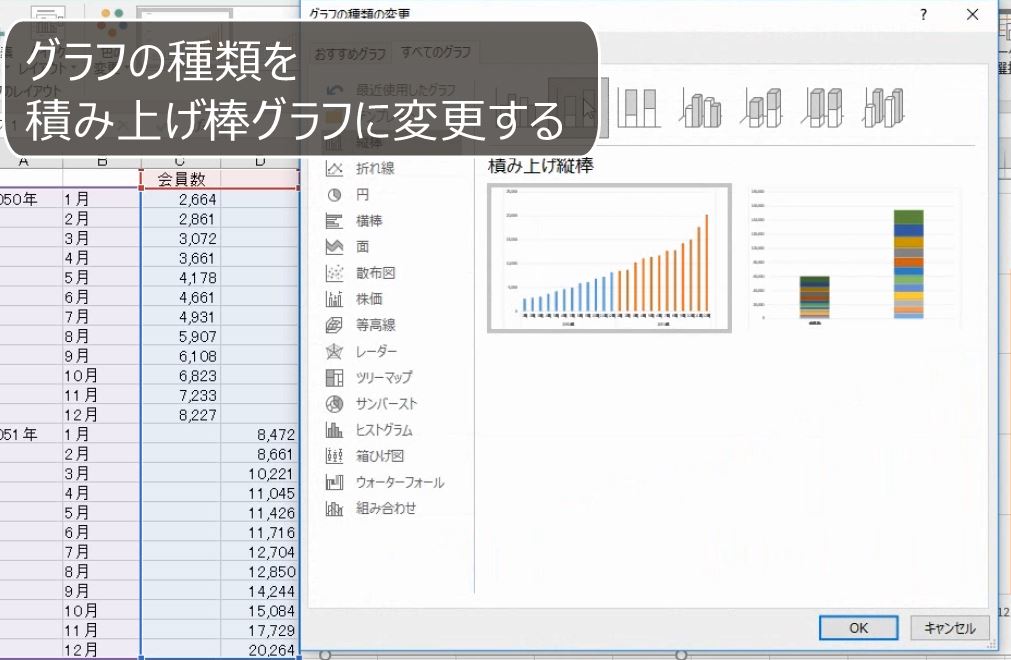Screen dimensions: 1011x660
Task: Select cell with value 11,426
Action: tap(260, 513)
